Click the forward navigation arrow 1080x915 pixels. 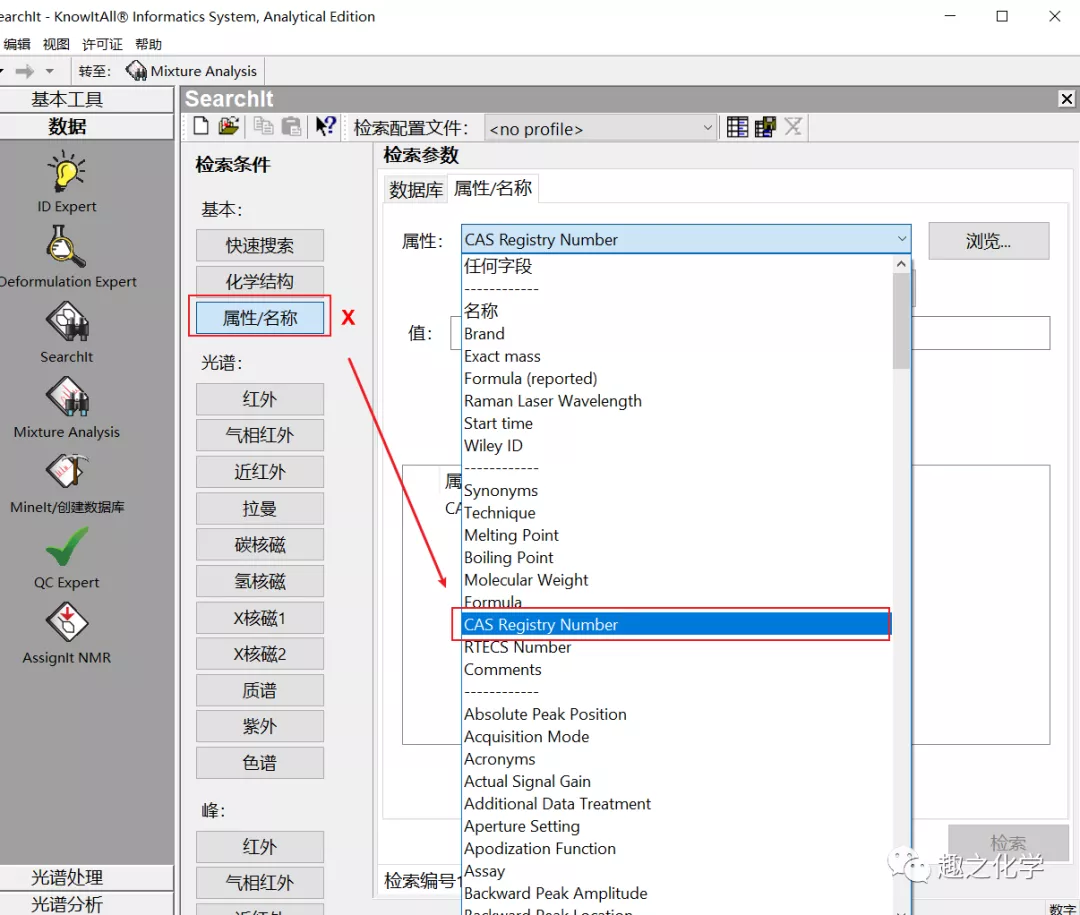(x=25, y=71)
